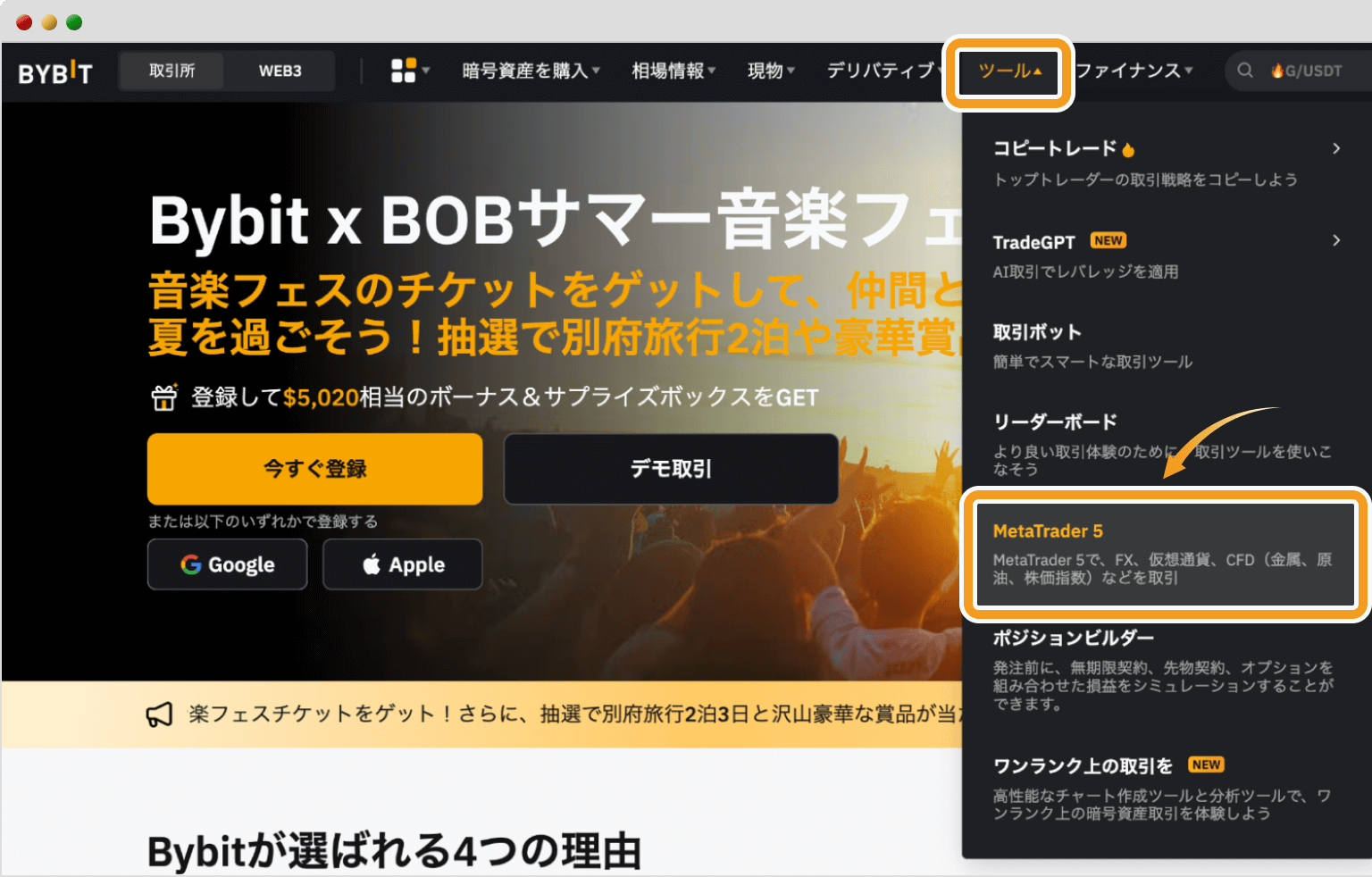This screenshot has width=1372, height=877.
Task: Click the NEW badge next to TradeGPT
Action: (x=1108, y=240)
